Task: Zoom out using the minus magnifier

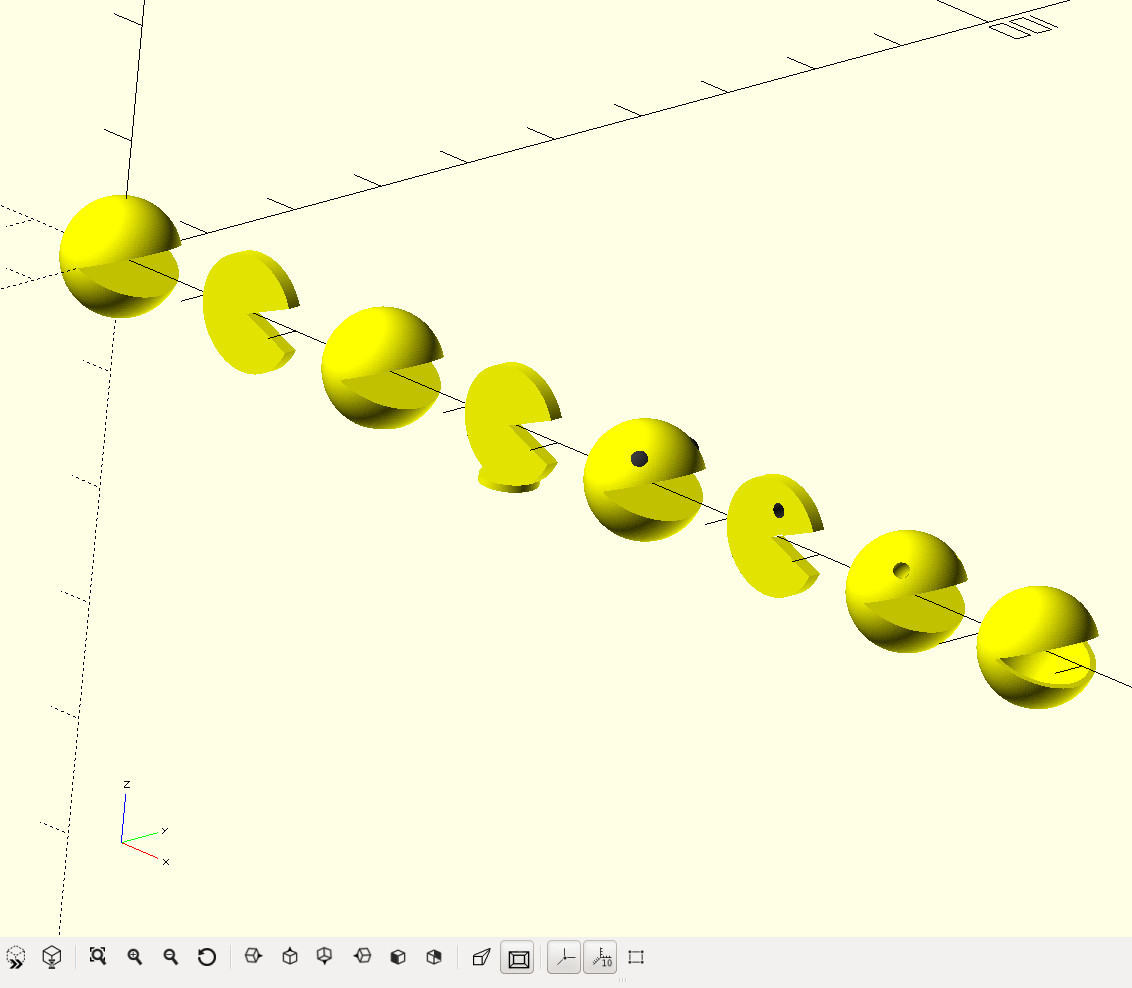Action: pos(170,957)
